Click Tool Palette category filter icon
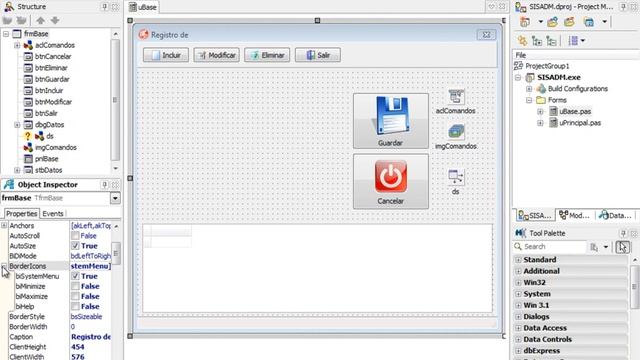 594,247
